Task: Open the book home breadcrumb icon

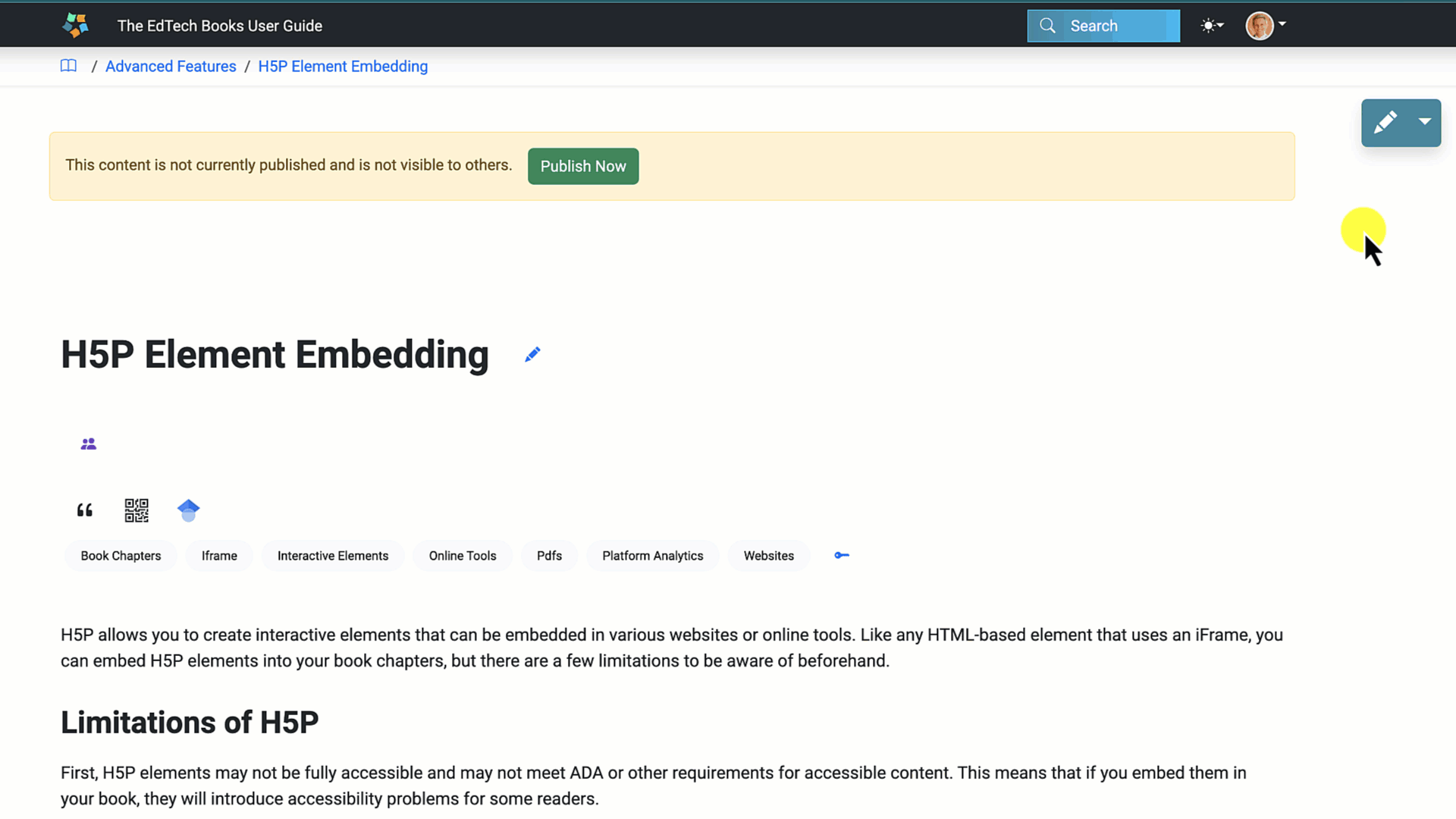Action: click(68, 66)
